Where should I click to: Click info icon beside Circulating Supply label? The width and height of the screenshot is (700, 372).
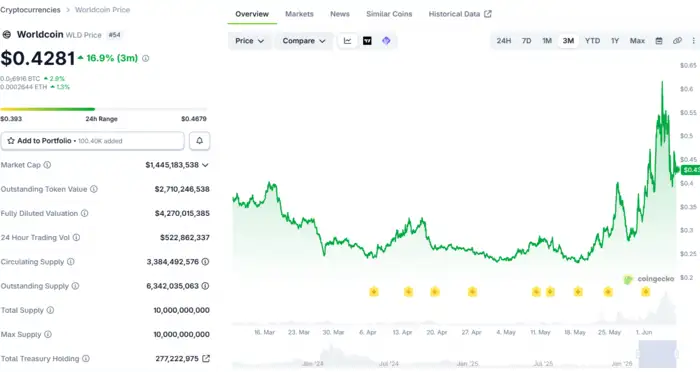tap(71, 262)
